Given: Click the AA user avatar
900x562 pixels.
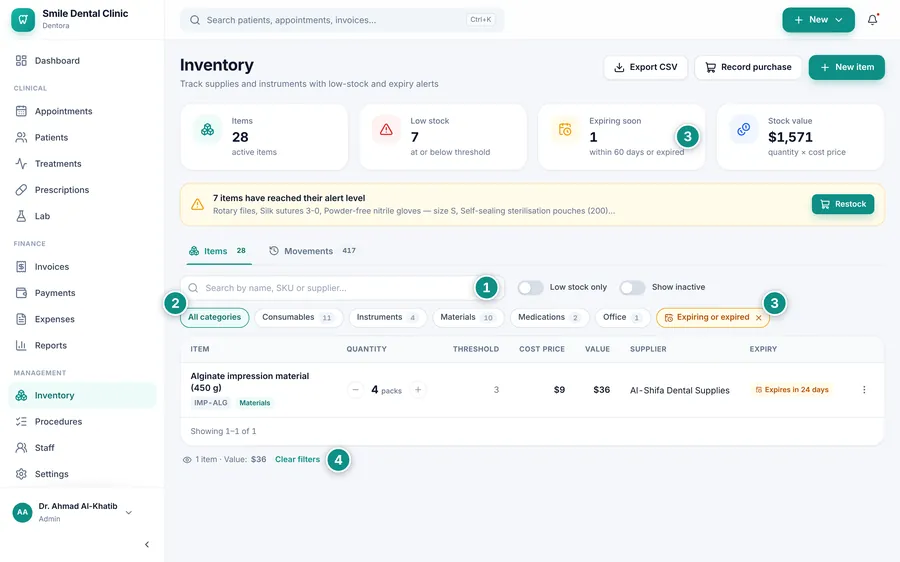Looking at the screenshot, I should (22, 512).
